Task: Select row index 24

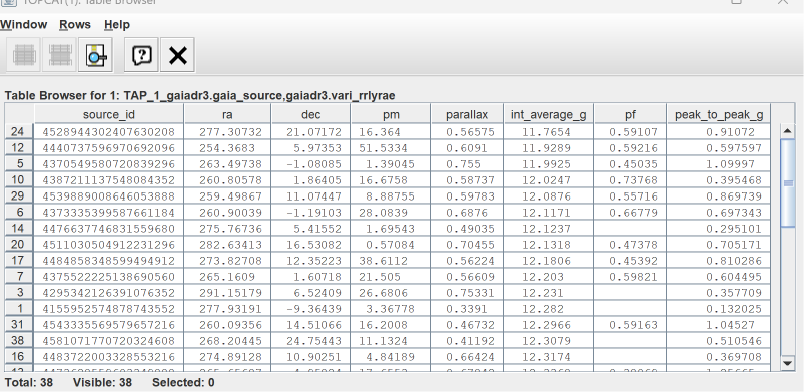Action: [x=18, y=132]
